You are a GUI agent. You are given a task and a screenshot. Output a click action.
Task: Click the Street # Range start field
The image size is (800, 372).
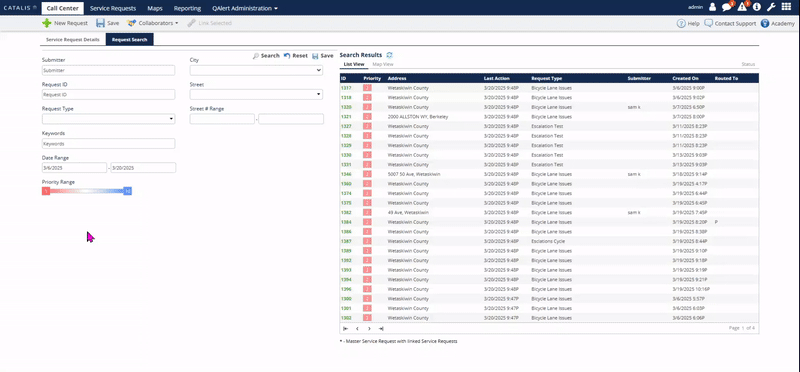[222, 119]
